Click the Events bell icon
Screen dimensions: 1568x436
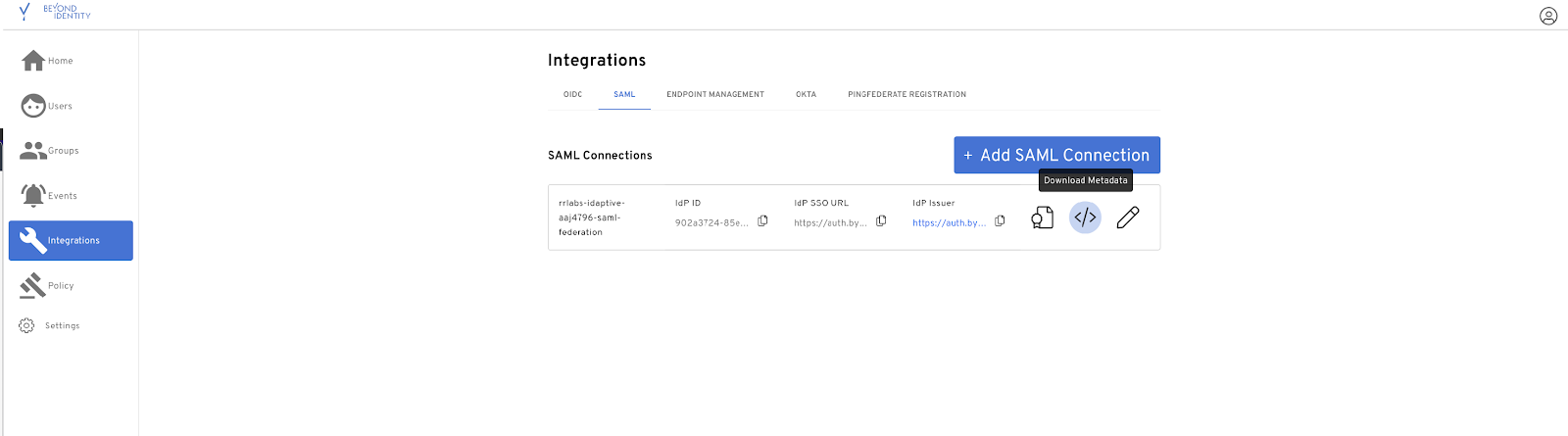(33, 196)
